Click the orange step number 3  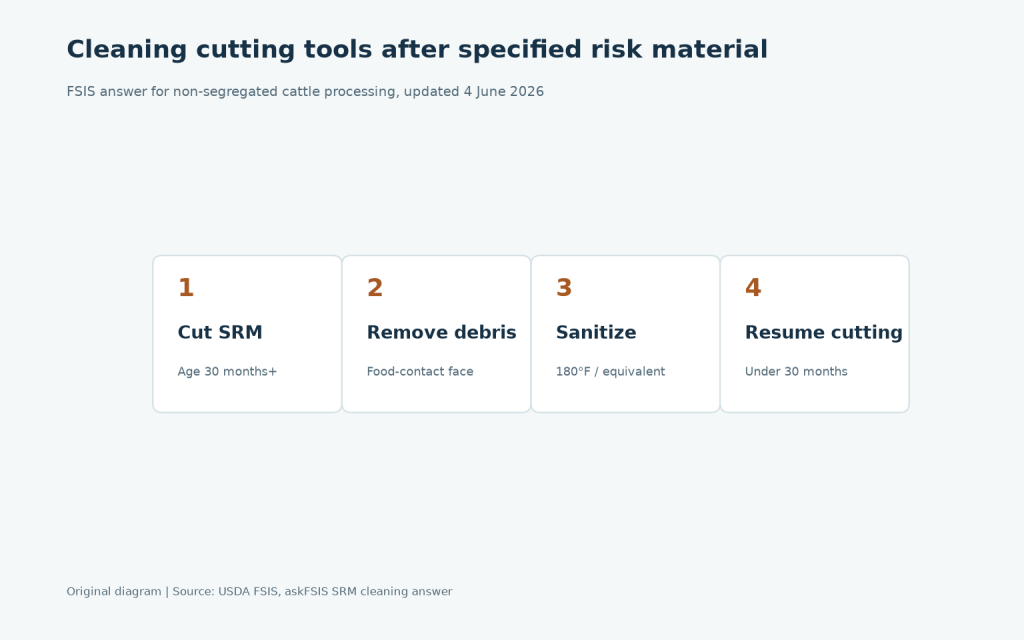click(x=564, y=288)
